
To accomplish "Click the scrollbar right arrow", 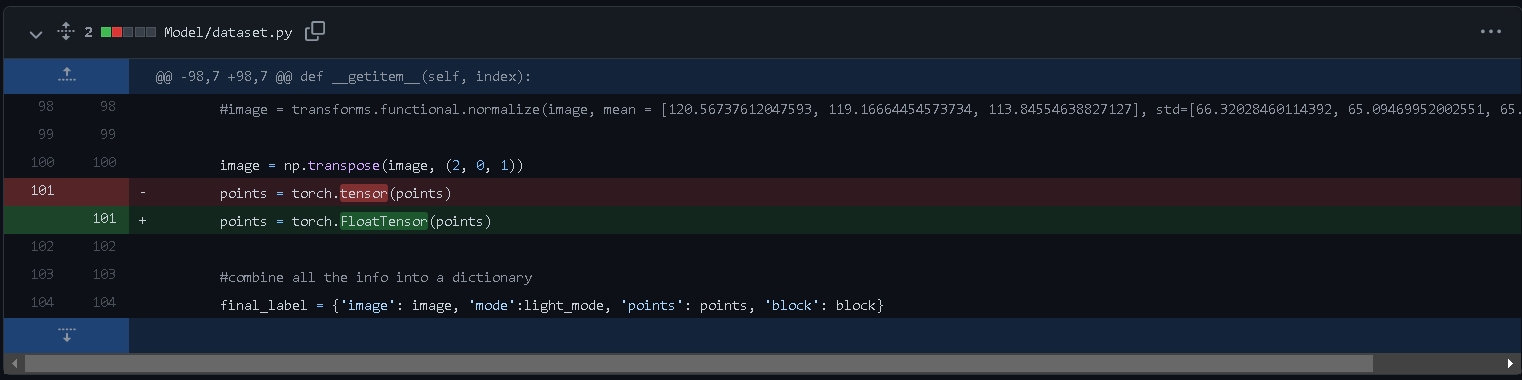I will 1510,363.
